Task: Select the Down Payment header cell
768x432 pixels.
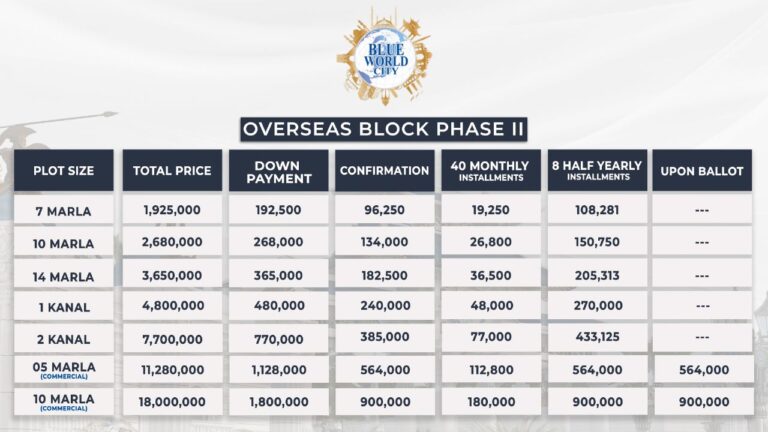Action: pyautogui.click(x=278, y=171)
